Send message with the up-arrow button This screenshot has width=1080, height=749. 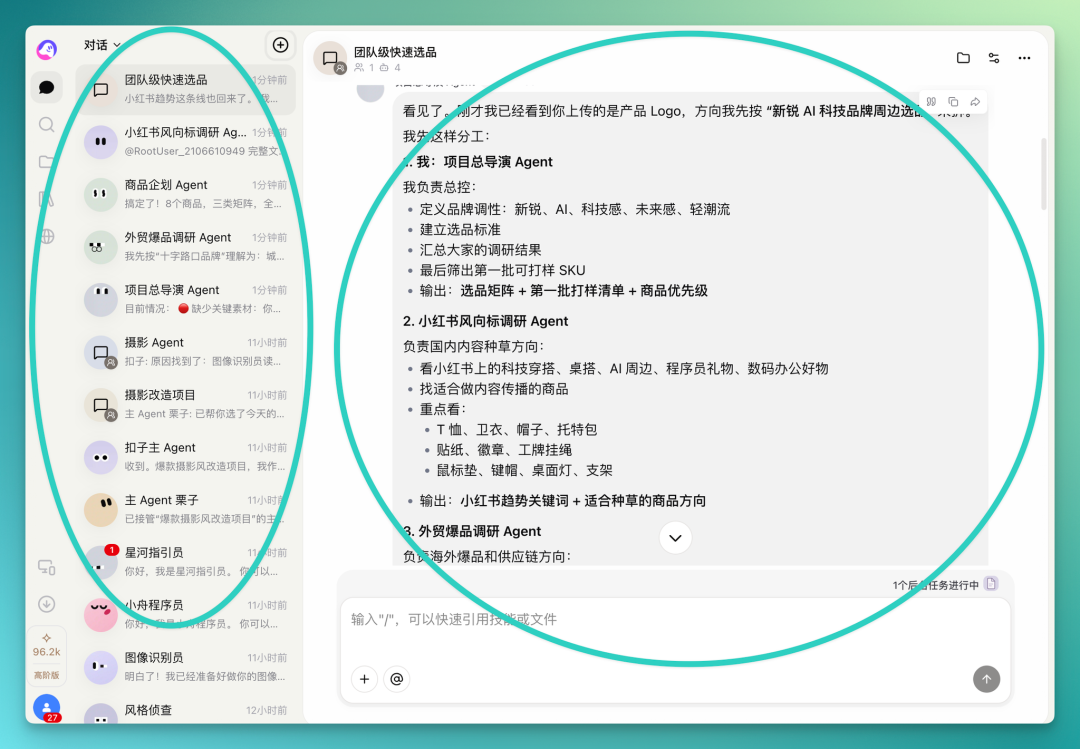[x=986, y=679]
